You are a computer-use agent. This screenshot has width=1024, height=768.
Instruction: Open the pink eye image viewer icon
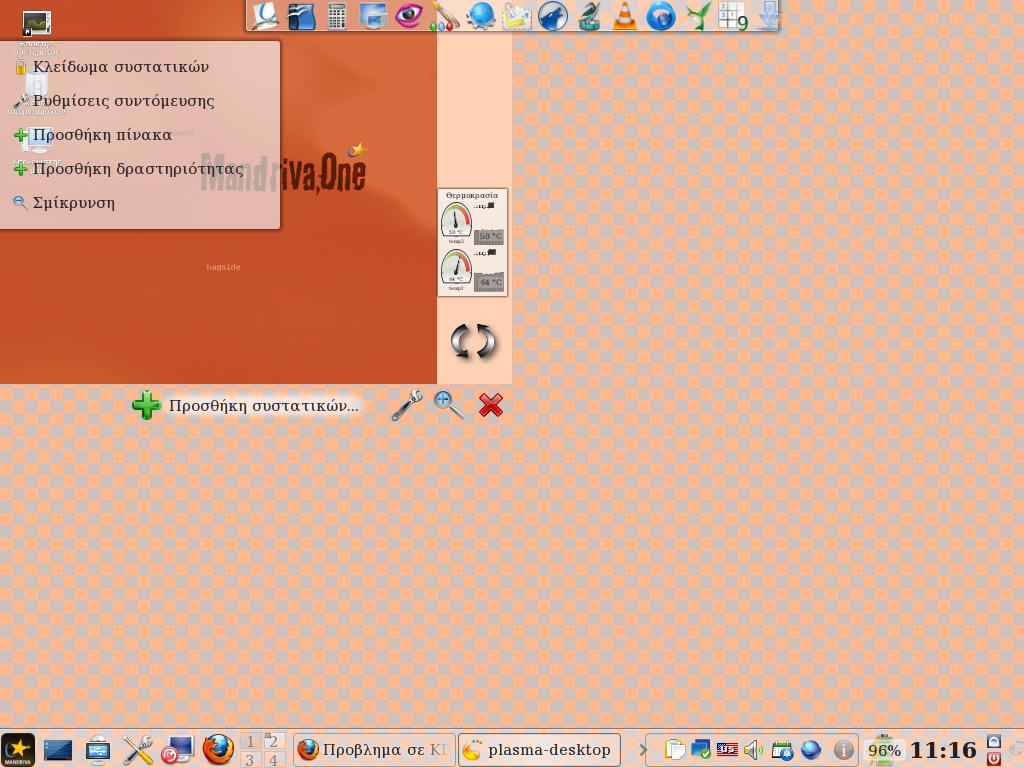point(409,15)
